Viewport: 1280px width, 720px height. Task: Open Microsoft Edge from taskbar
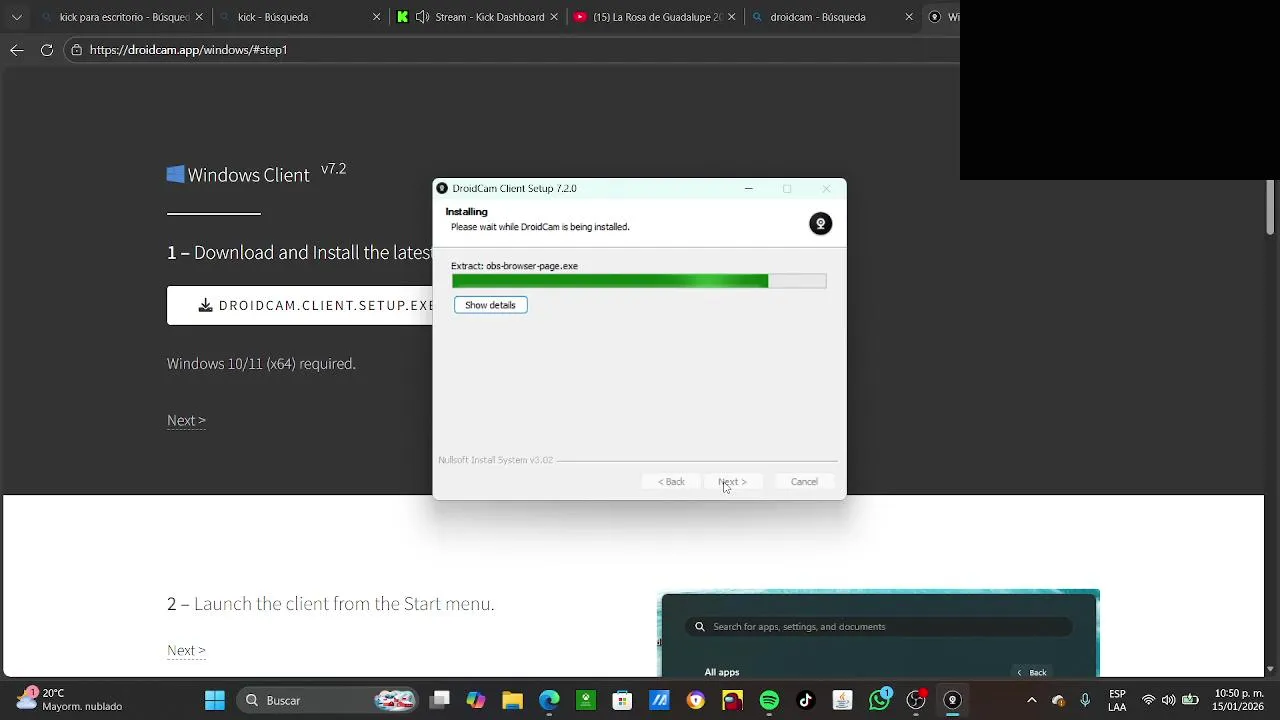[549, 700]
